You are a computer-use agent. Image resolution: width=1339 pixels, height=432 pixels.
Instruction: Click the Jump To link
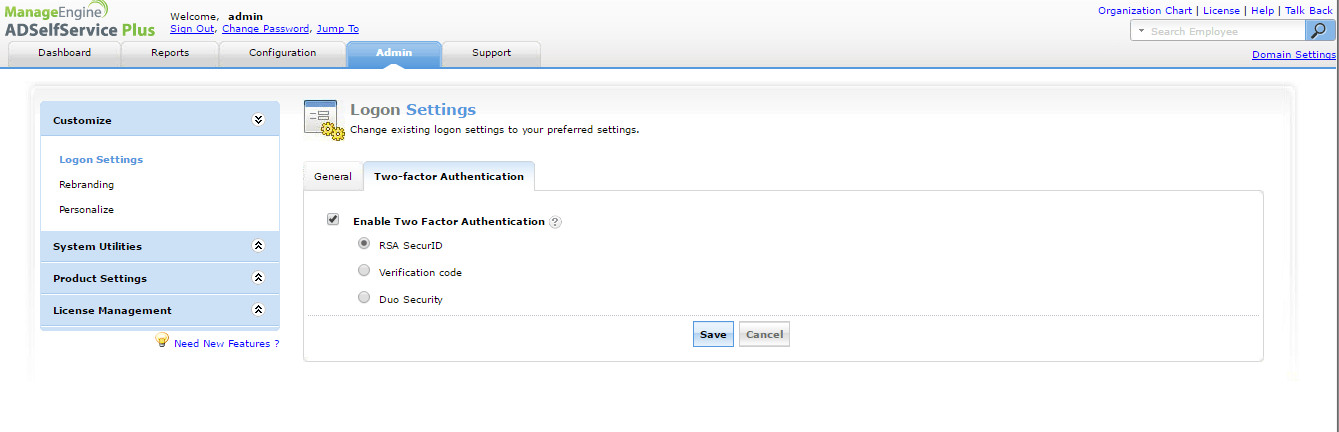(338, 29)
